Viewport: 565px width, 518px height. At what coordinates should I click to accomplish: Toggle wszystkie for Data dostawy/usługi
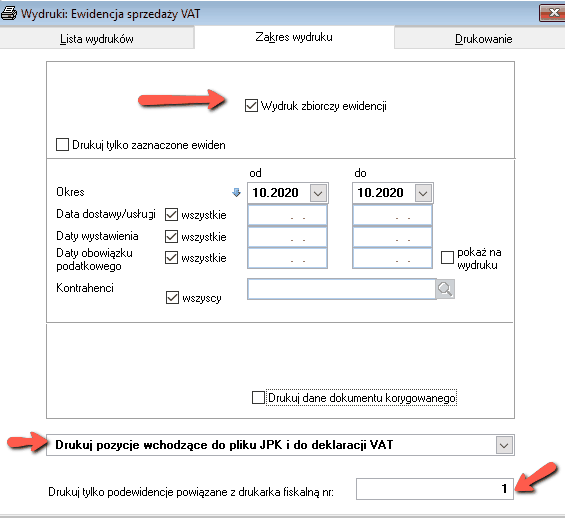172,215
